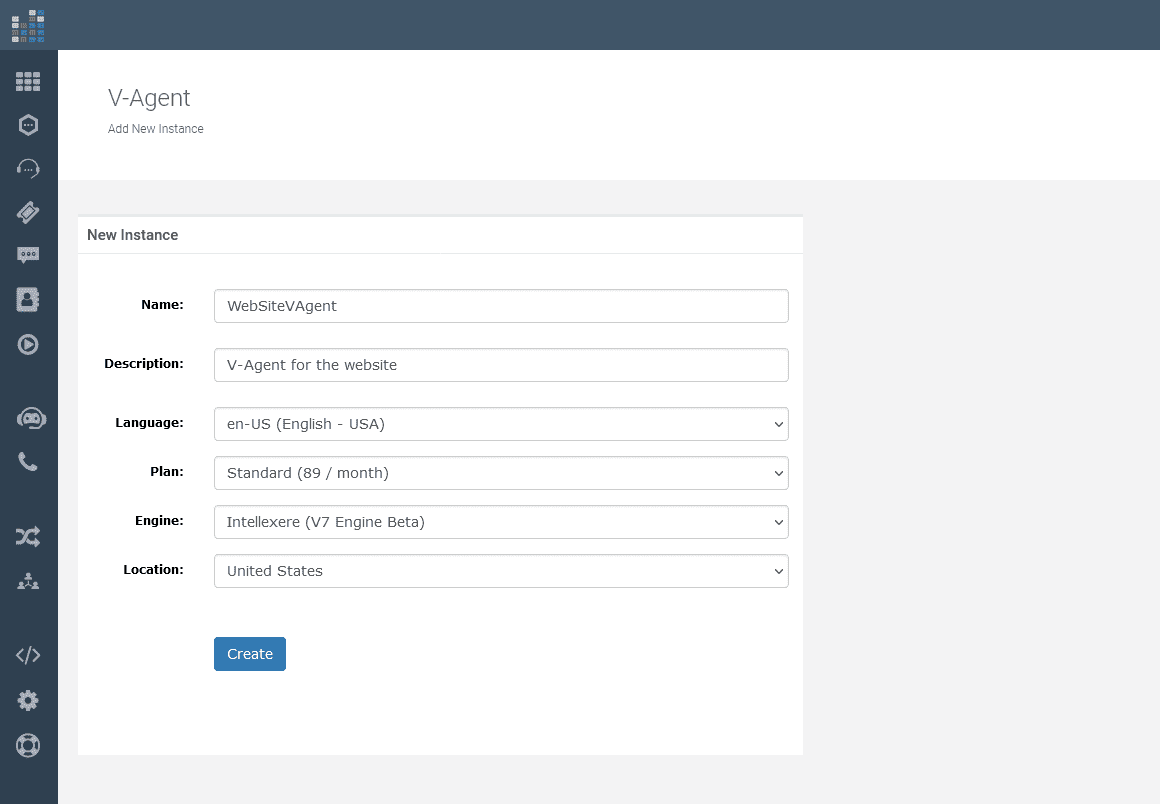1160x804 pixels.
Task: Open the shuffle routing icon in sidebar
Action: (x=28, y=537)
